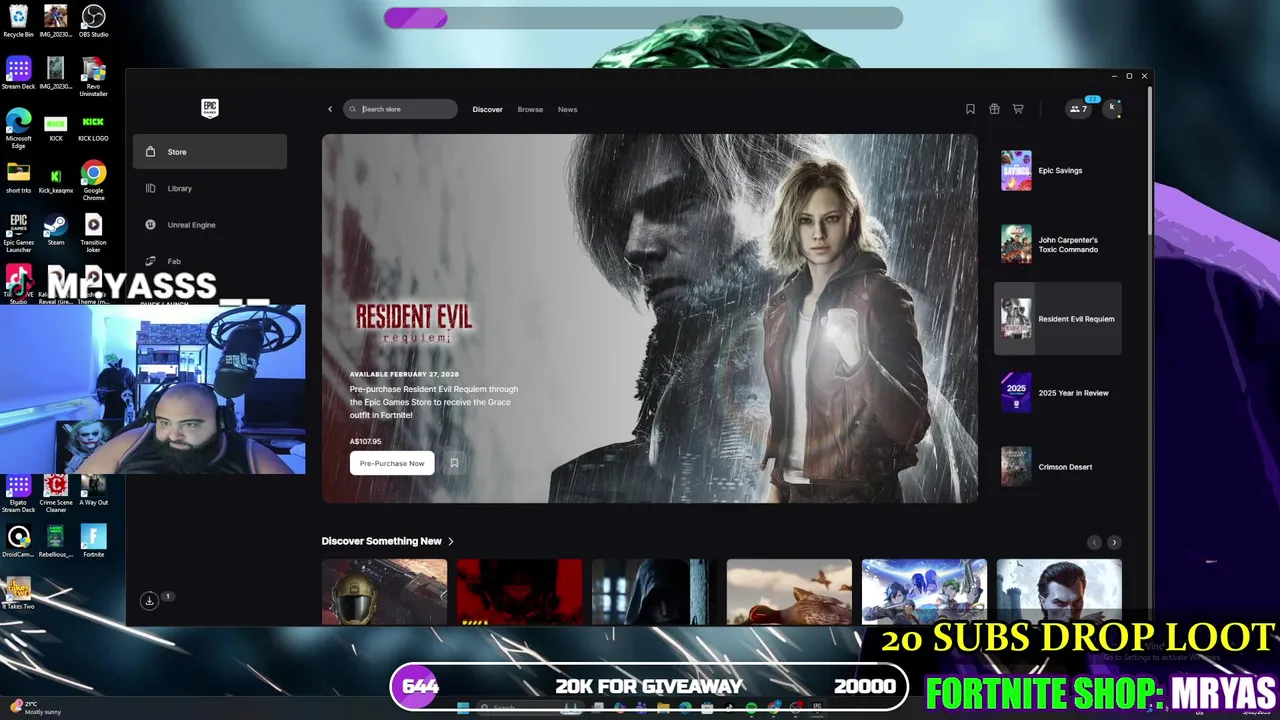Open the Store section in sidebar

coord(210,152)
